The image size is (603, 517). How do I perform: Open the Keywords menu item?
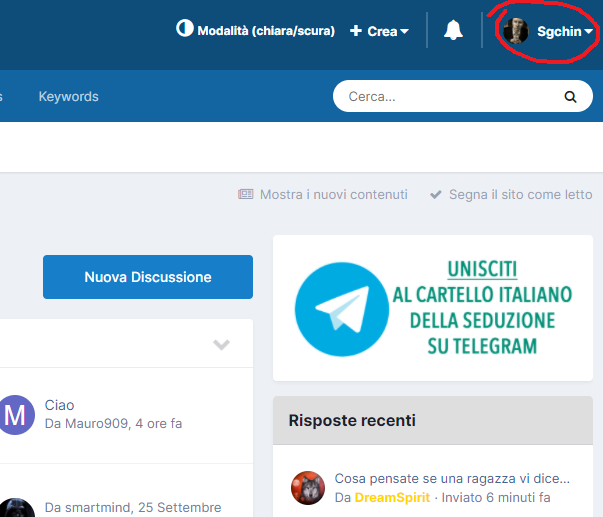68,97
